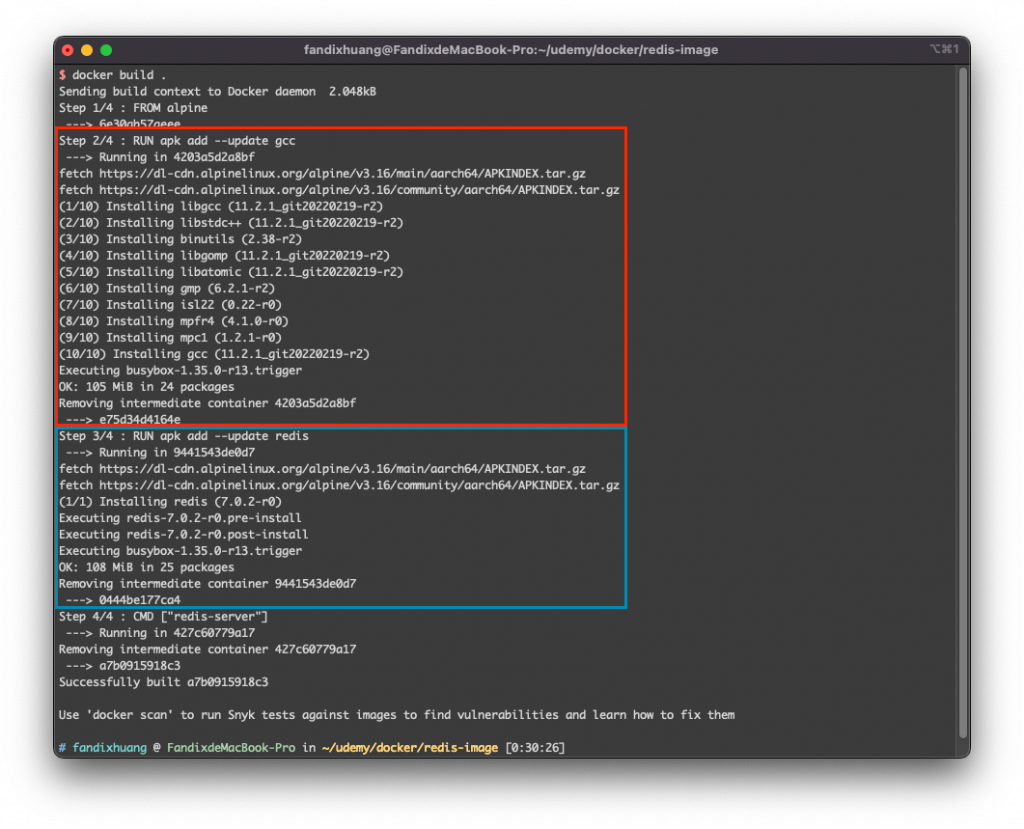Click '(9/10) Installing mpc1' line
This screenshot has height=829, width=1024.
170,337
